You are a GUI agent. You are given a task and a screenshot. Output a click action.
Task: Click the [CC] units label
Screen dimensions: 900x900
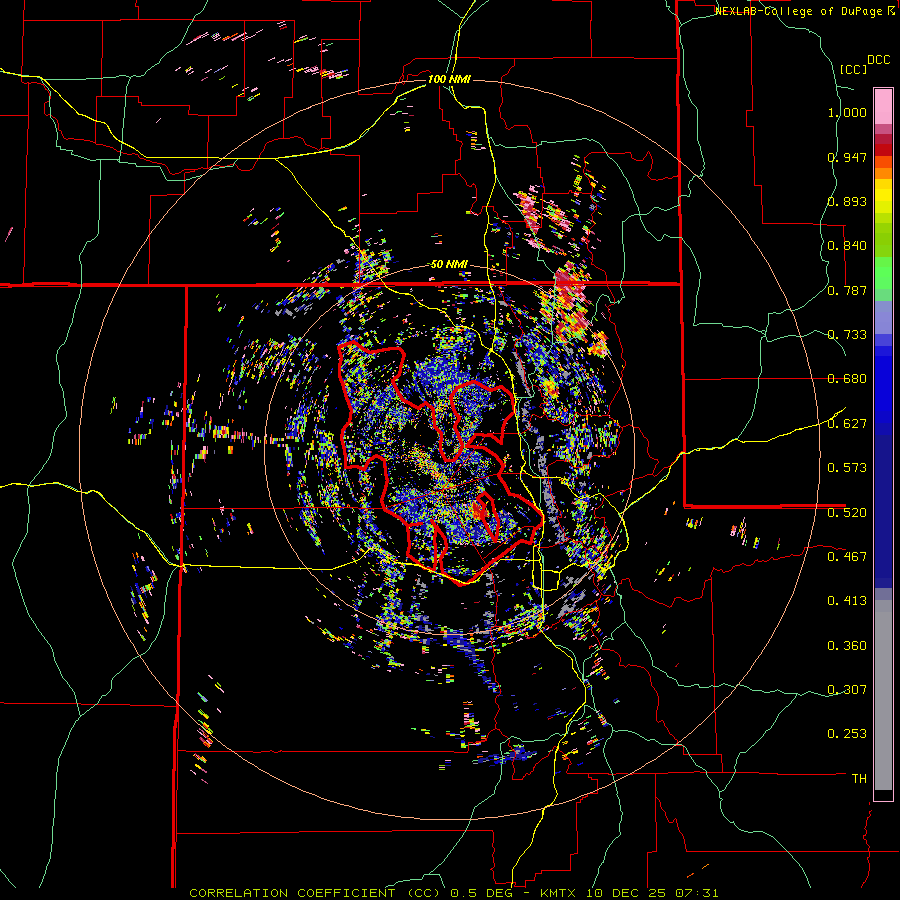852,69
